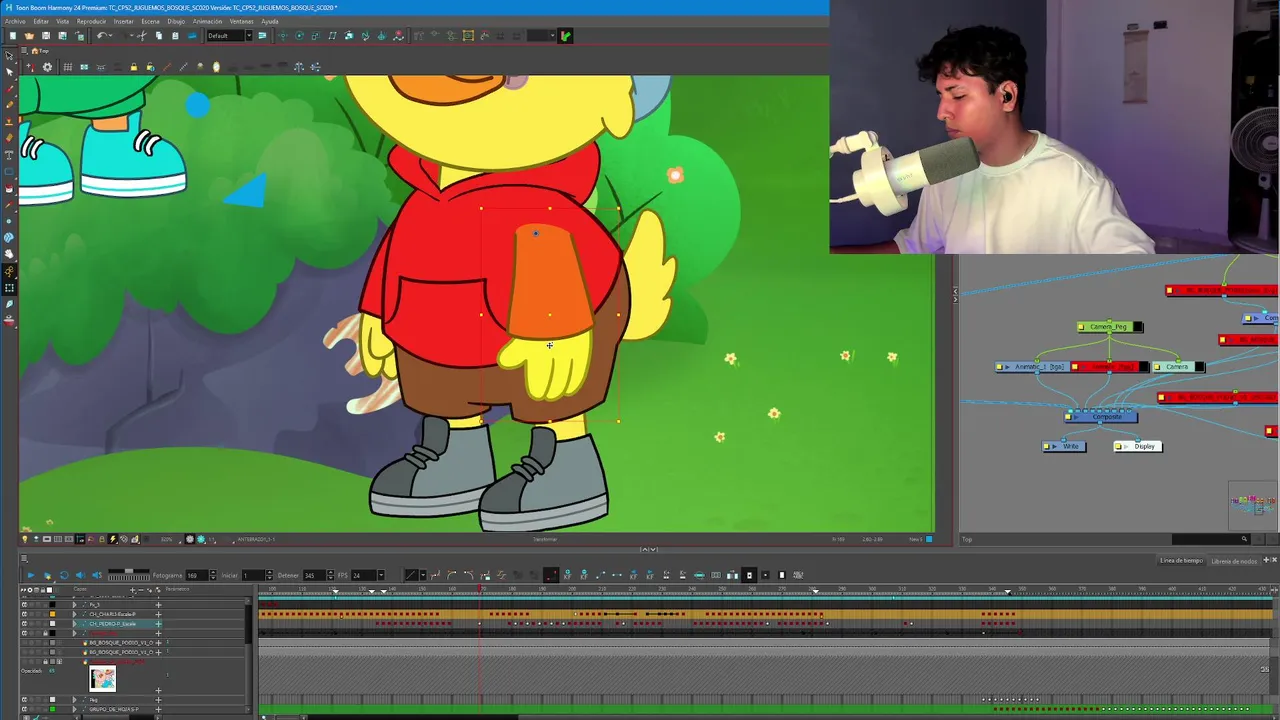Screen dimensions: 1280x720
Task: Click the orange color swatch of CH_CHARLI layer
Action: pos(52,614)
